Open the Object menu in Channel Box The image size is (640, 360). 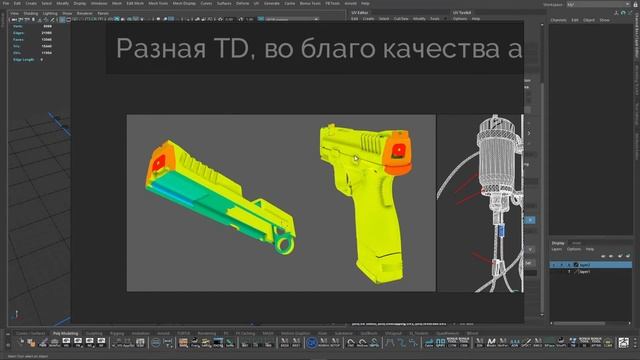click(589, 20)
